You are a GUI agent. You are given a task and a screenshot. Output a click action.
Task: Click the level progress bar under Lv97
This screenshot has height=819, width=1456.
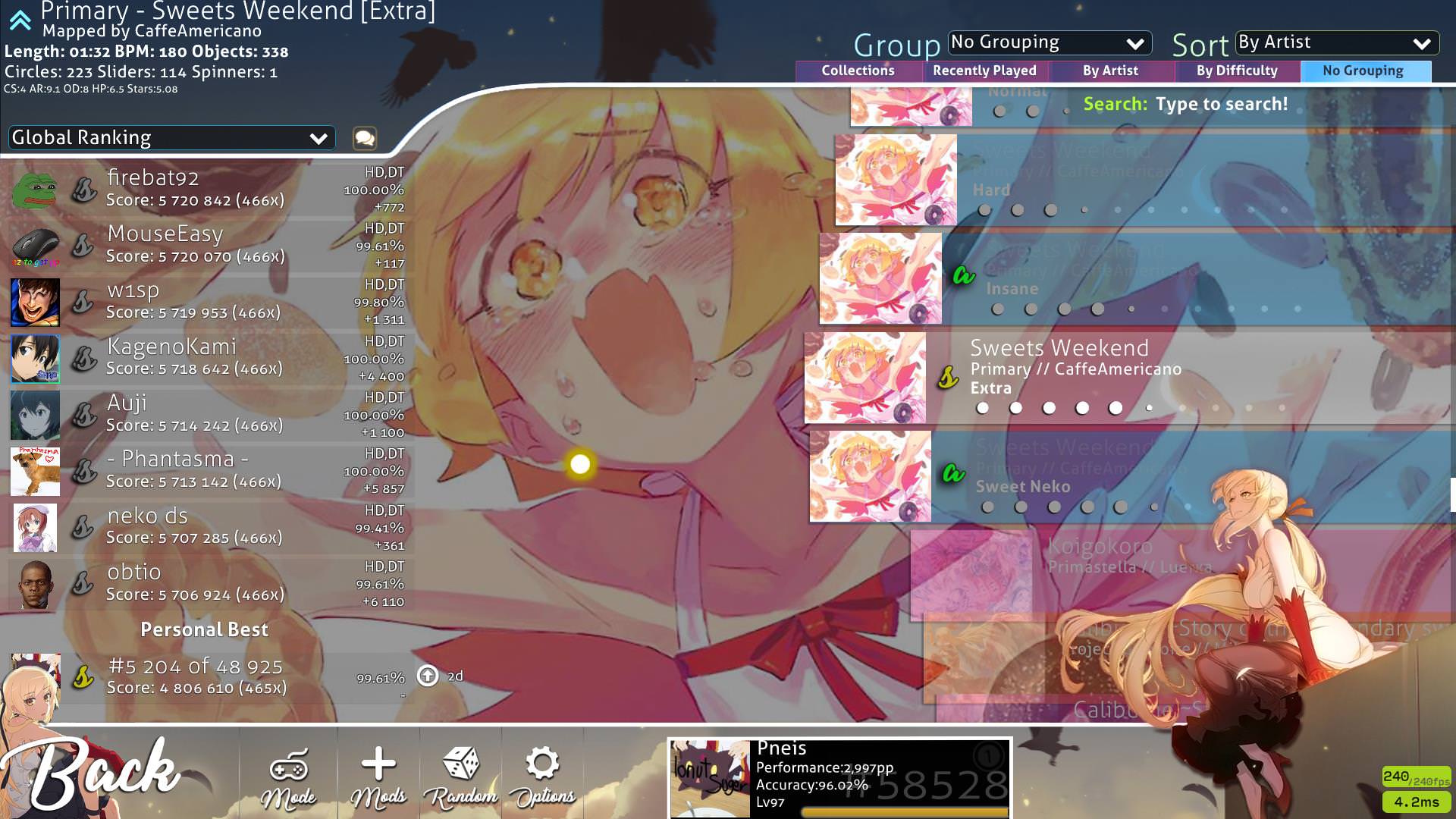pyautogui.click(x=904, y=812)
